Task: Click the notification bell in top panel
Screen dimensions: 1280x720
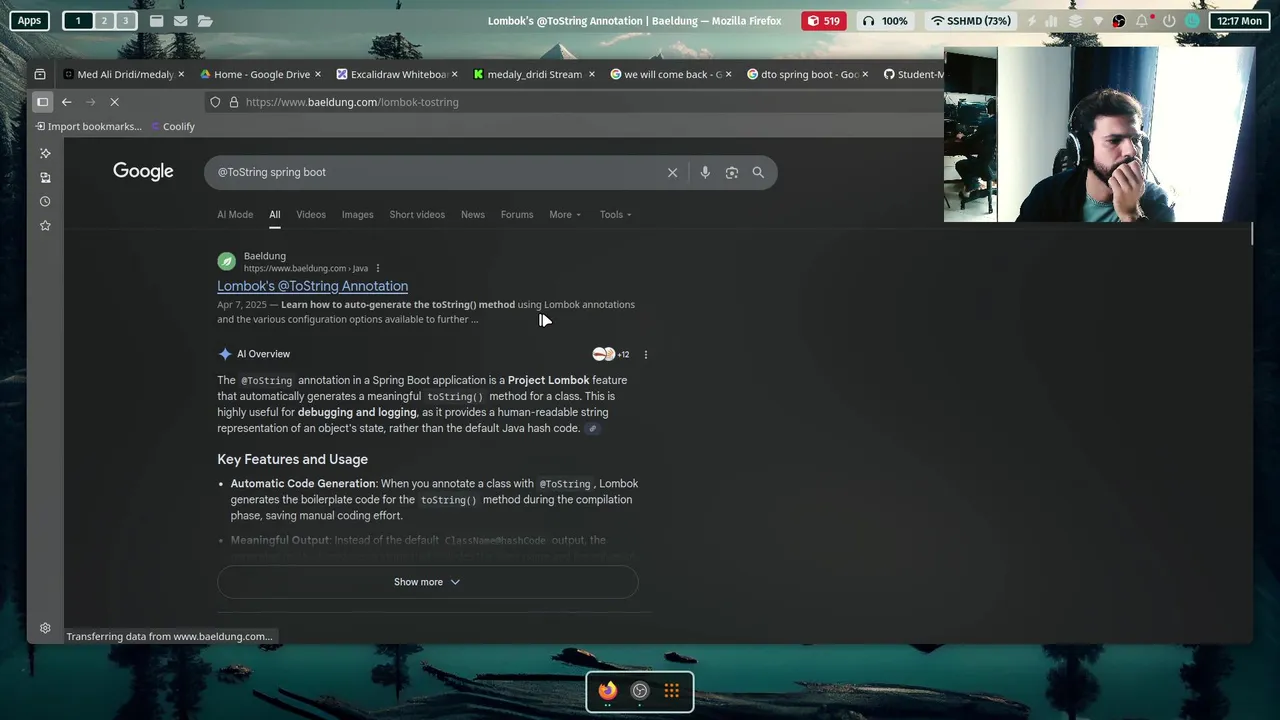Action: (x=1141, y=20)
